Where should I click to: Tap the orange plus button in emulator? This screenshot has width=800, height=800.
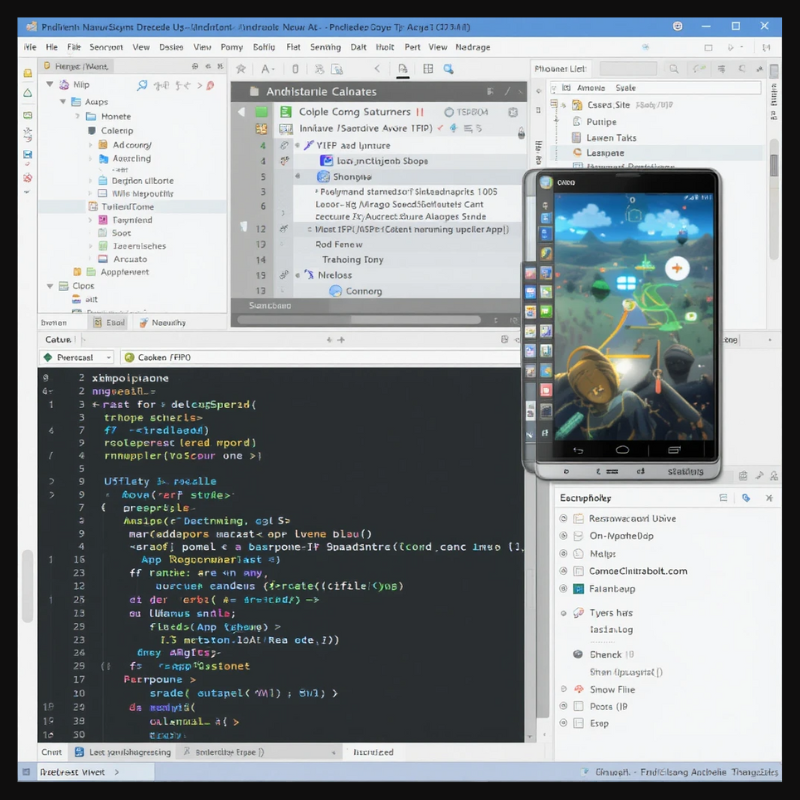677,268
